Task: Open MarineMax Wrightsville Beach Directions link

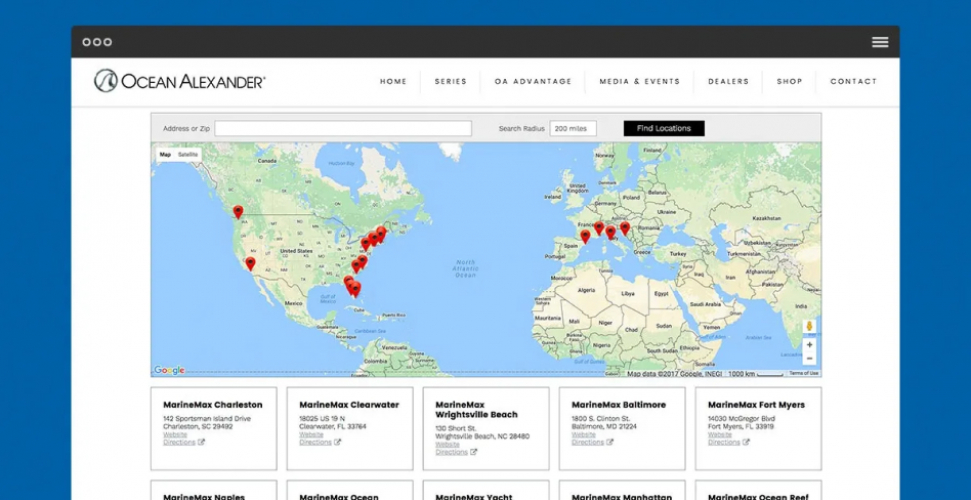Action: click(x=451, y=452)
